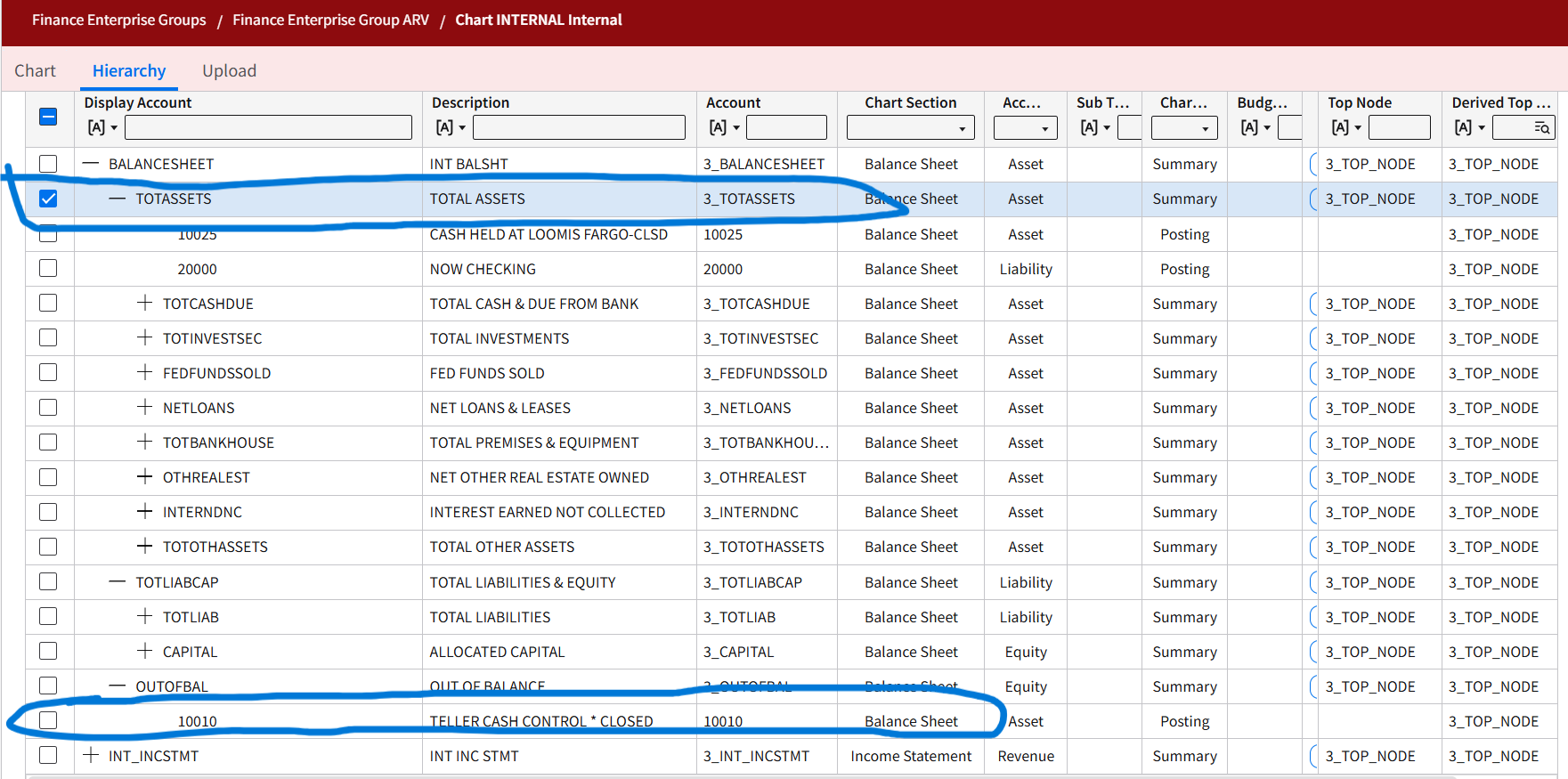Screen dimensions: 1568x779
Task: Check the OTHREALEST row checkbox
Action: click(48, 477)
